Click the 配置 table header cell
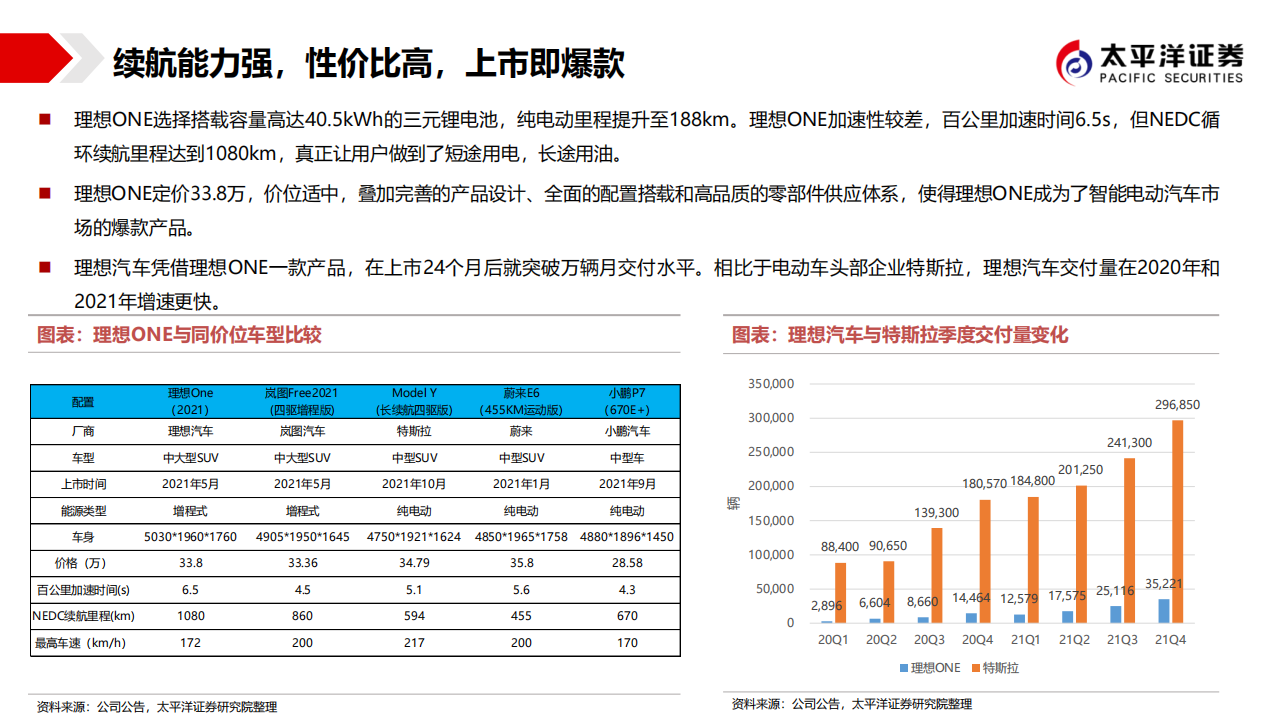 (83, 402)
